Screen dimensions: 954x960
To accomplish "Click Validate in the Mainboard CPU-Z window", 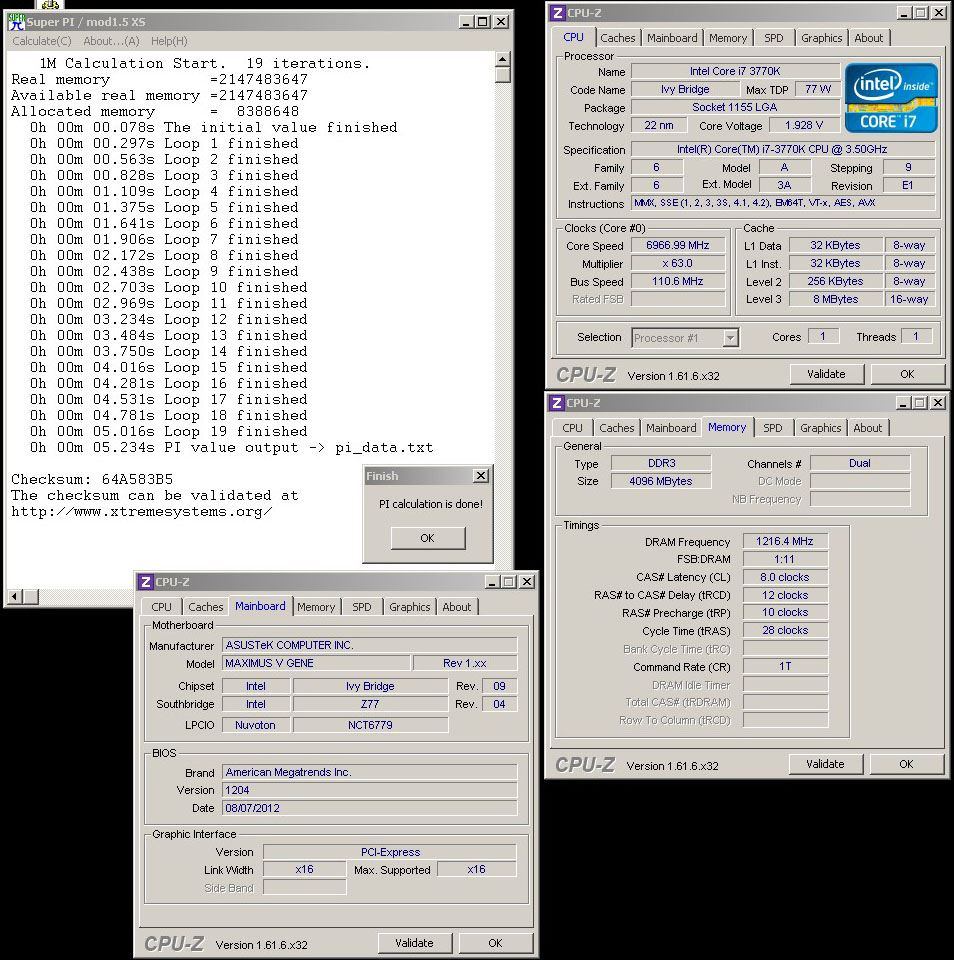I will click(414, 943).
